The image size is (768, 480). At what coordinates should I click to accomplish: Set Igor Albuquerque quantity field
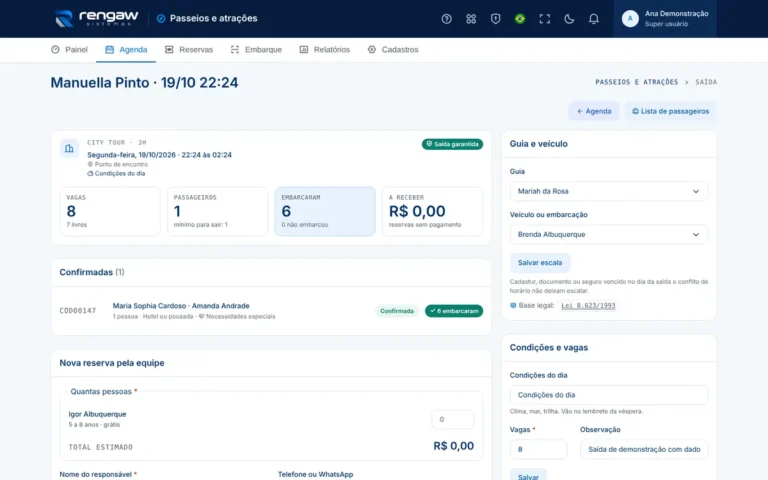(x=453, y=419)
